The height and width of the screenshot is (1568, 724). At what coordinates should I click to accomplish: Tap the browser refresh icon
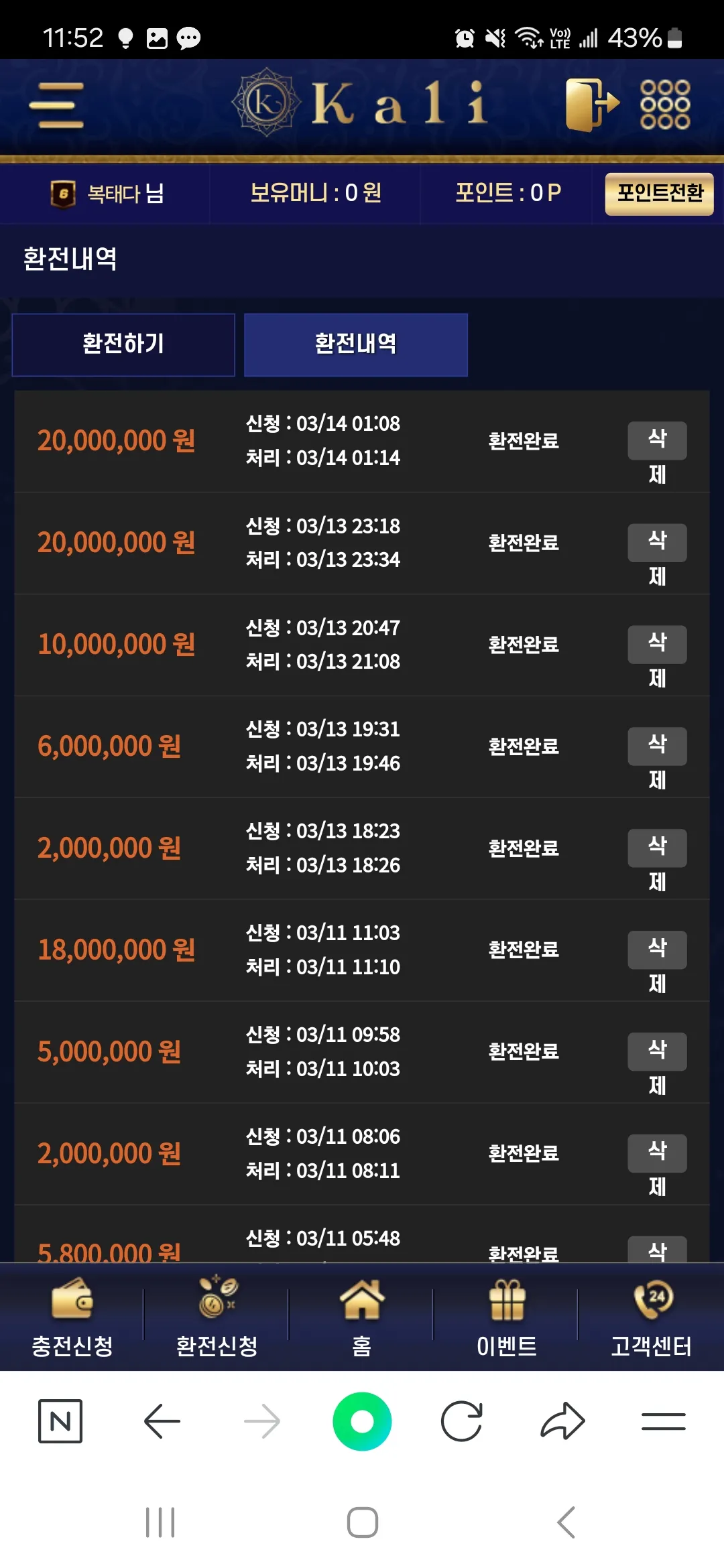(x=462, y=1421)
